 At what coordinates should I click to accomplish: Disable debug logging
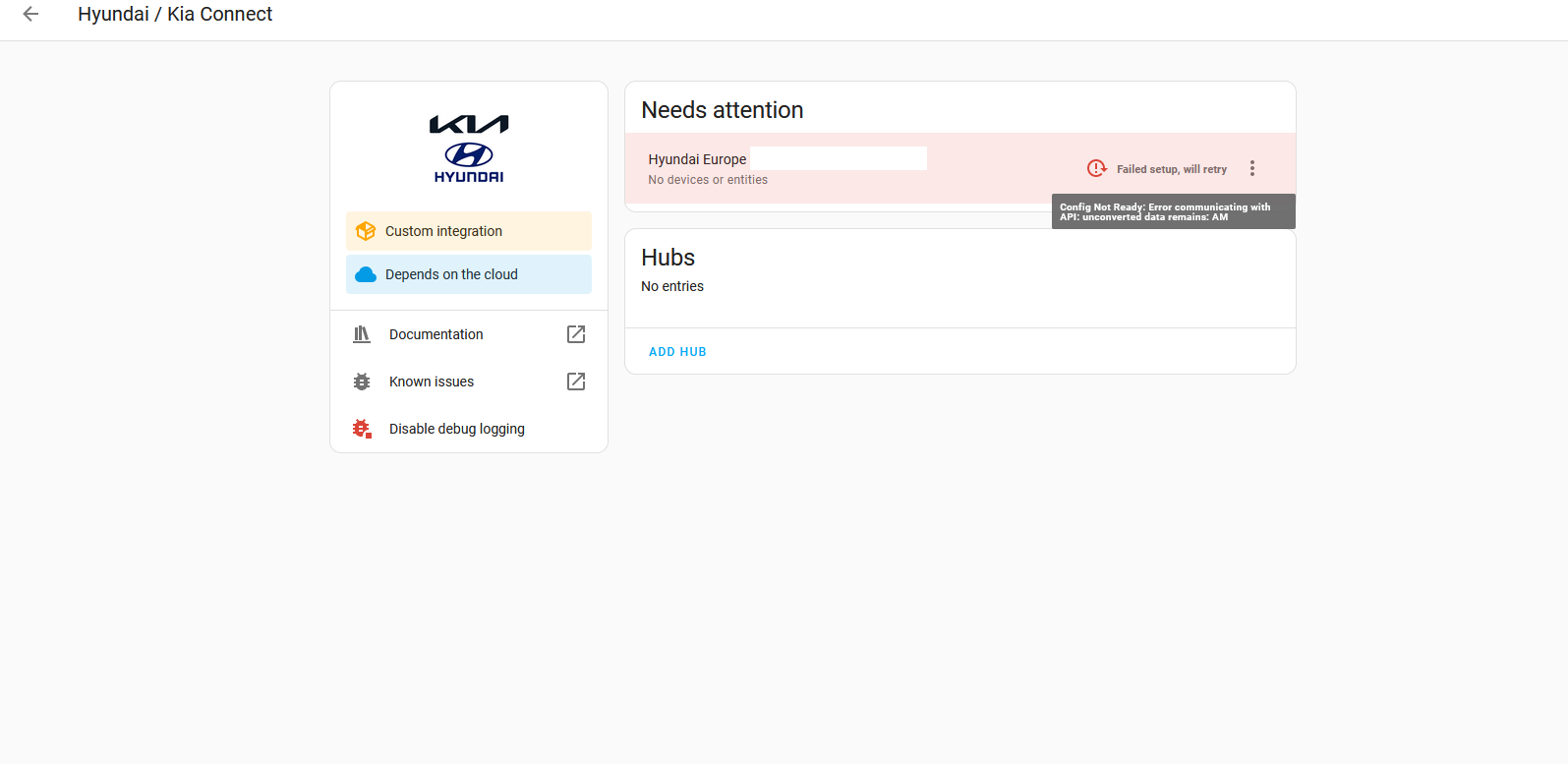[456, 429]
